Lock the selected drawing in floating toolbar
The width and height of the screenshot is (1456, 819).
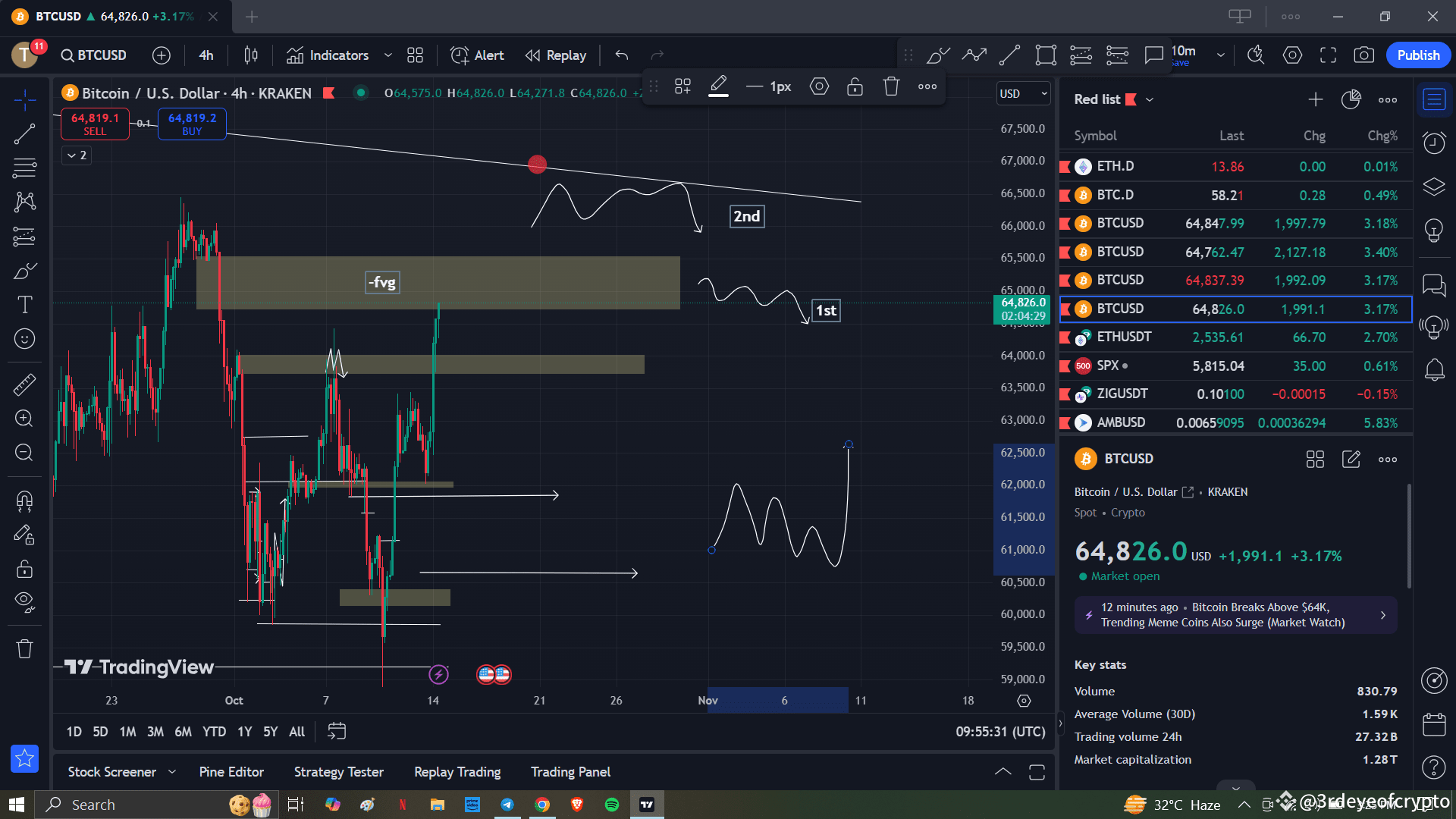[855, 86]
